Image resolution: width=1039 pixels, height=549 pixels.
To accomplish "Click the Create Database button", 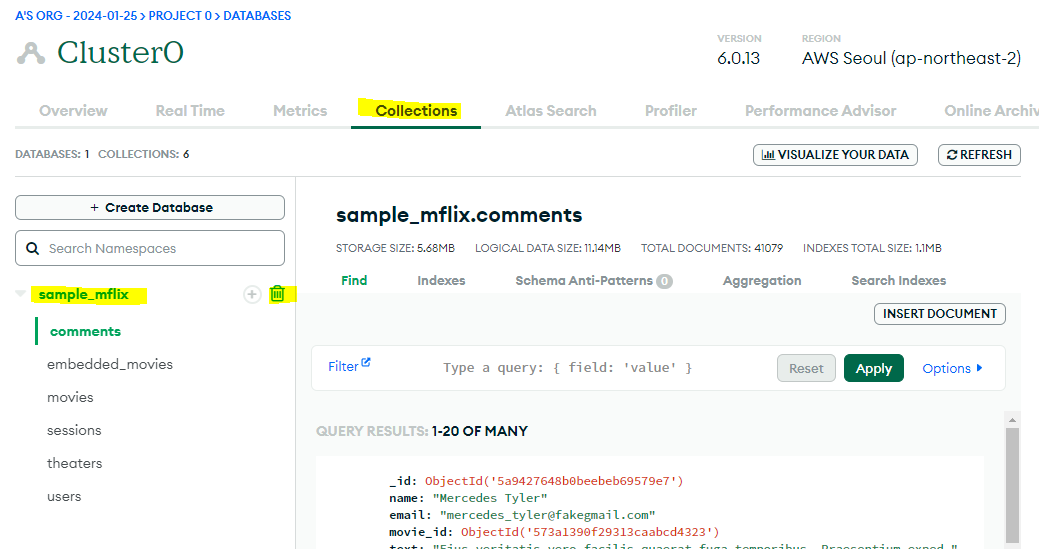I will pyautogui.click(x=150, y=207).
